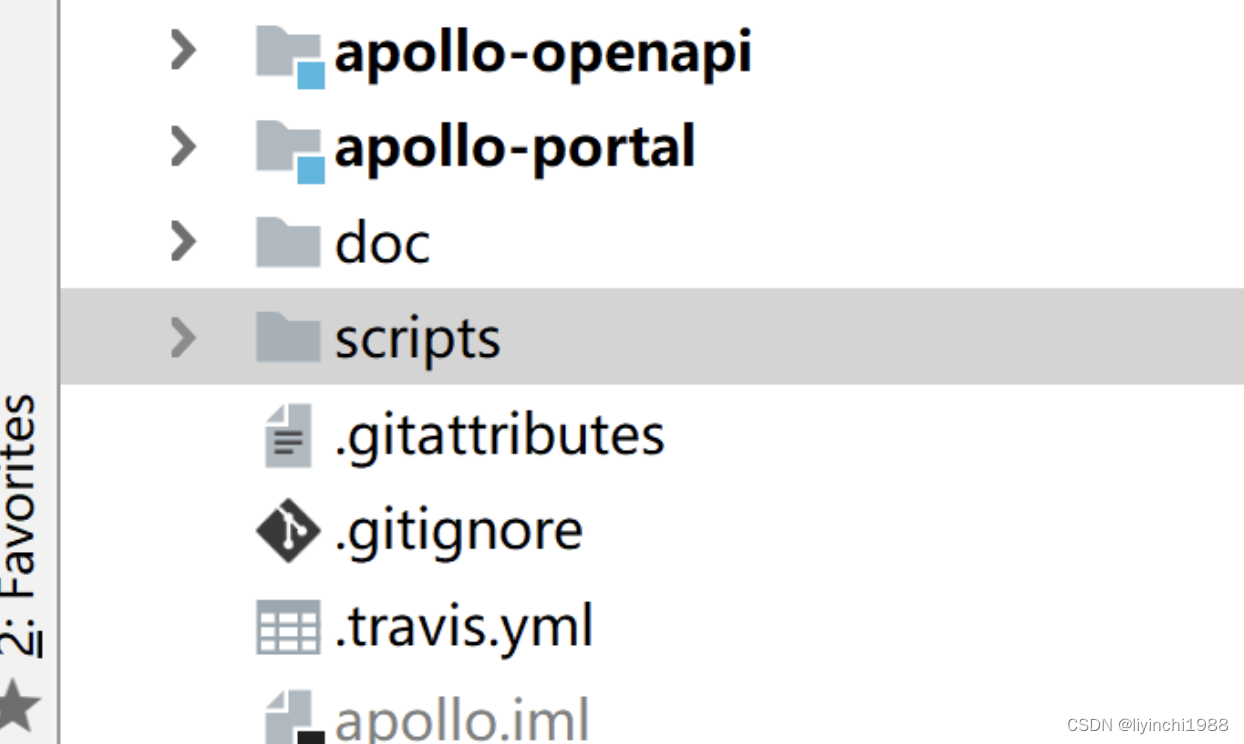The height and width of the screenshot is (744, 1244).
Task: Expand the apollo-openapi folder
Action: (x=183, y=52)
